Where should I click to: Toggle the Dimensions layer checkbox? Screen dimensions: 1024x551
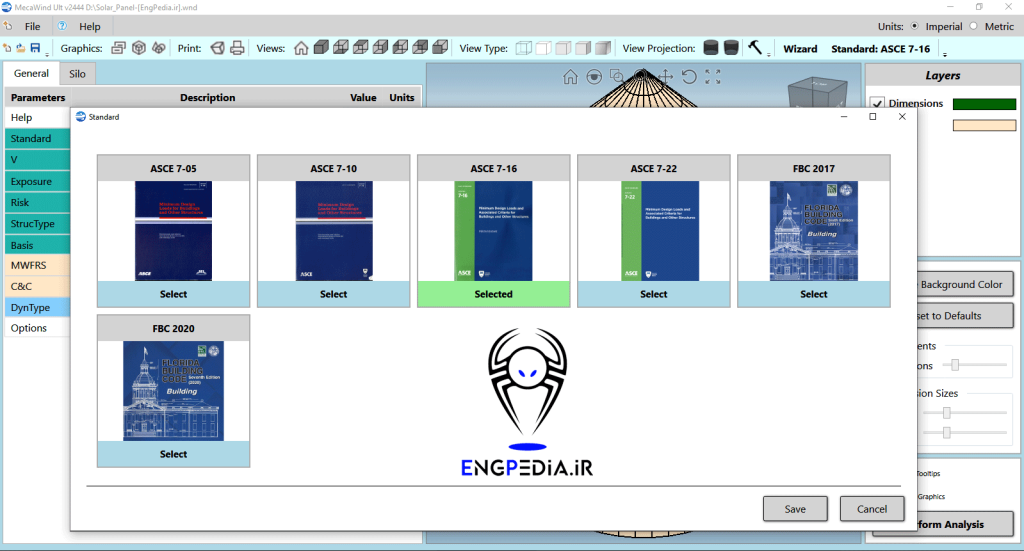pos(877,103)
